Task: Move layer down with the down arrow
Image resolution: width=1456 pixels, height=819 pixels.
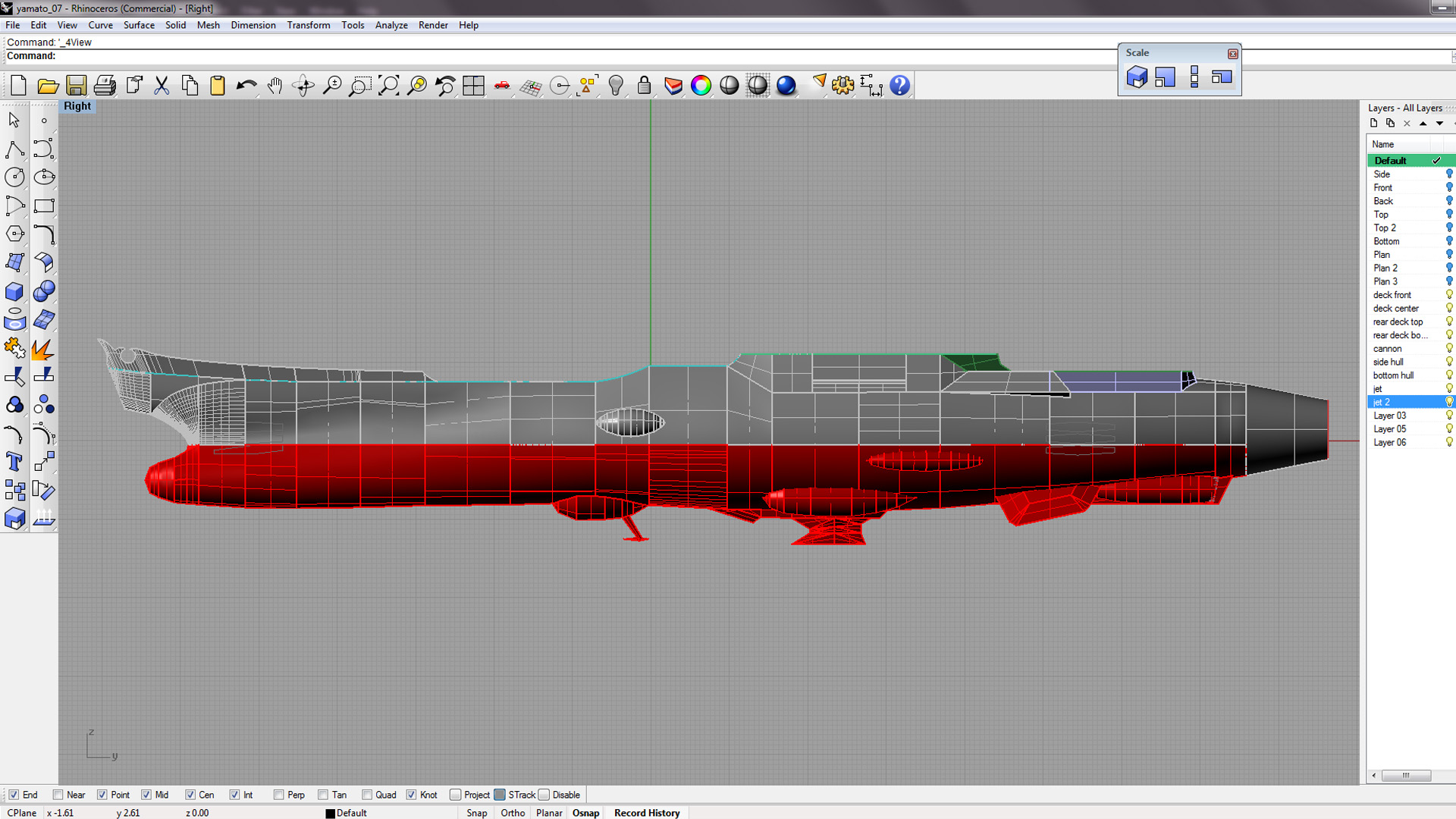Action: (1440, 124)
